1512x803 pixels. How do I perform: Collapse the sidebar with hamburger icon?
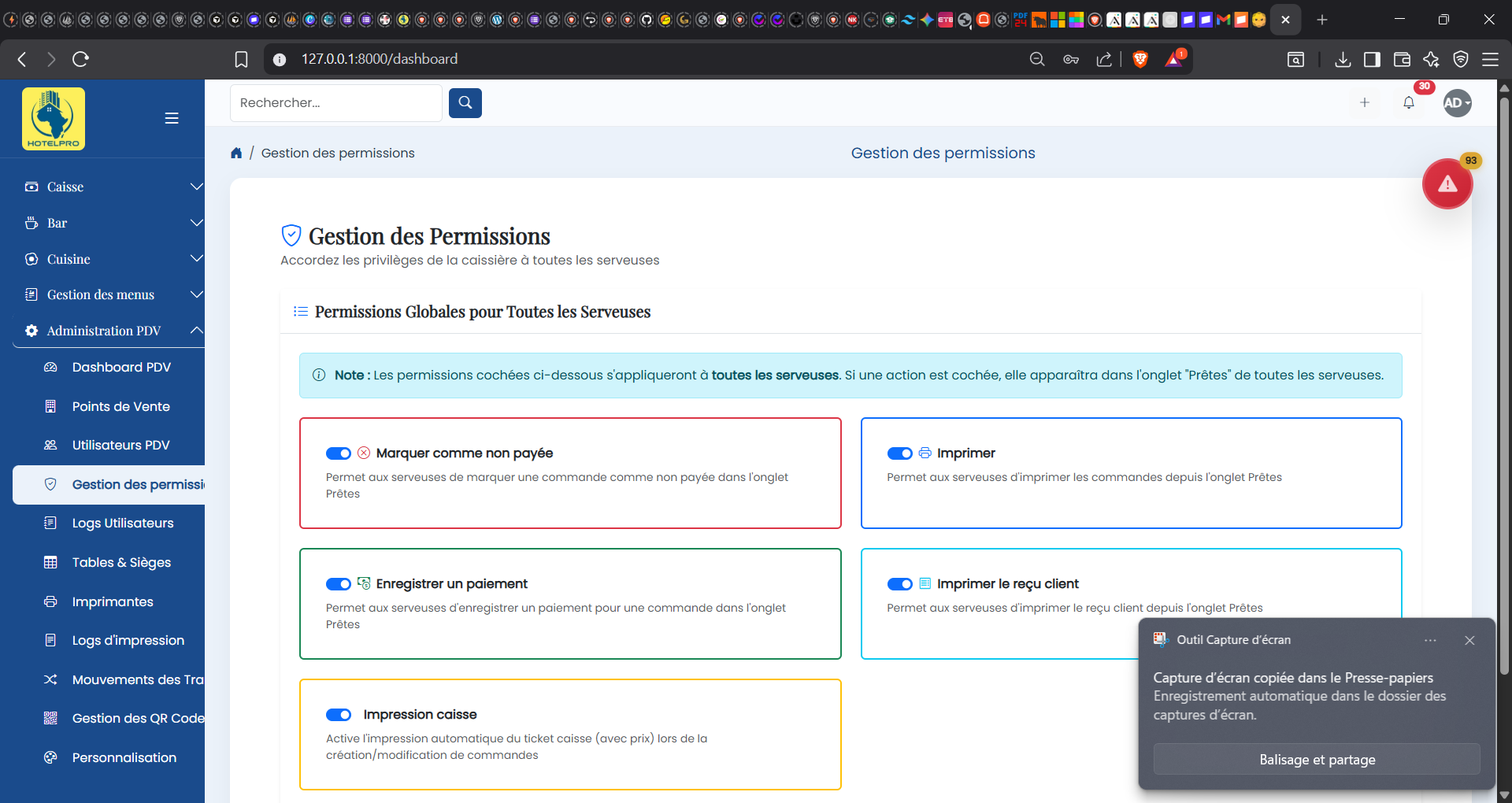coord(172,118)
